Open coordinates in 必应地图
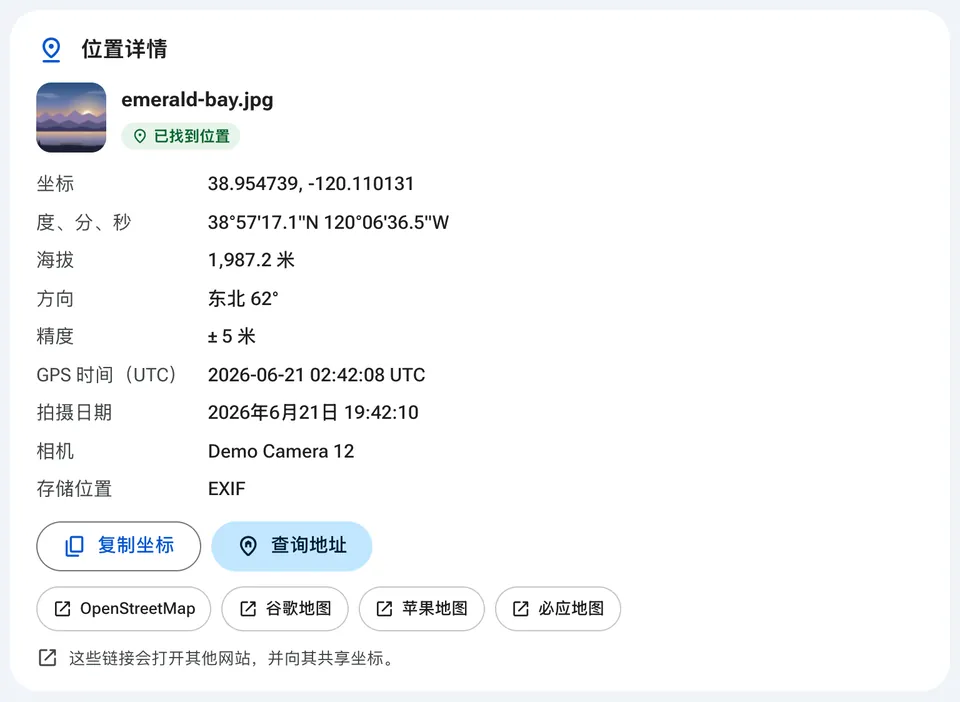This screenshot has height=702, width=960. 558,608
